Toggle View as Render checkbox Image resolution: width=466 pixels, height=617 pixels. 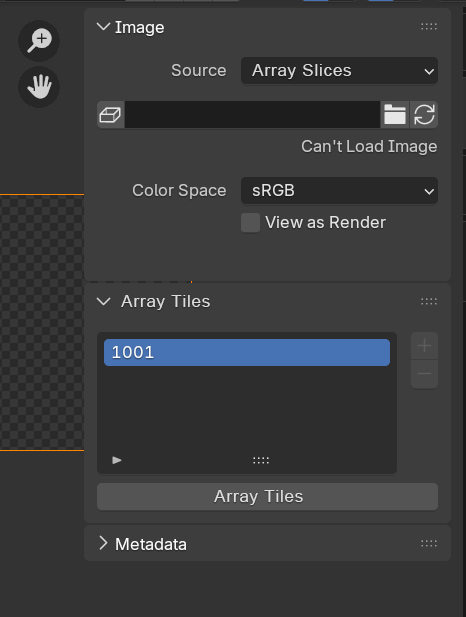[250, 223]
